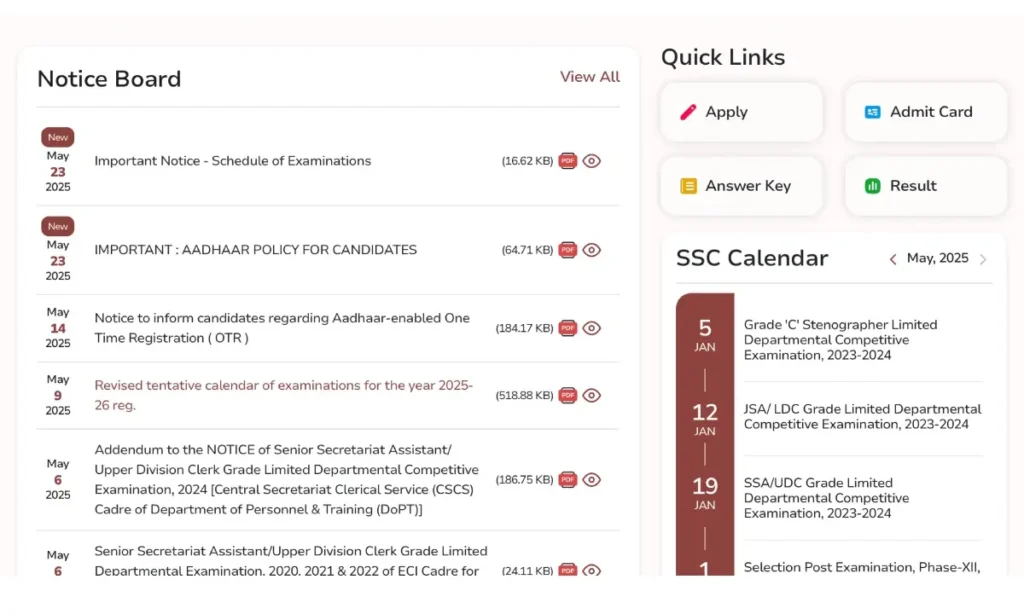Click the yellow Answer Key icon
Viewport: 1024px width, 614px height.
point(688,186)
